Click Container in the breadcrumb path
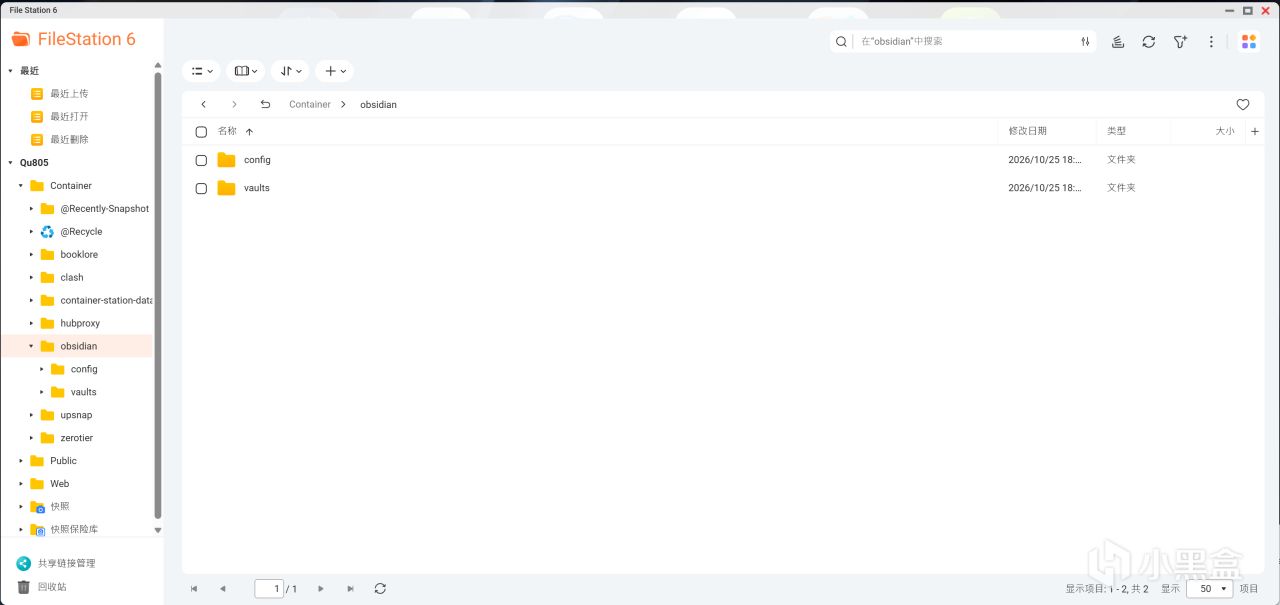 [x=310, y=104]
